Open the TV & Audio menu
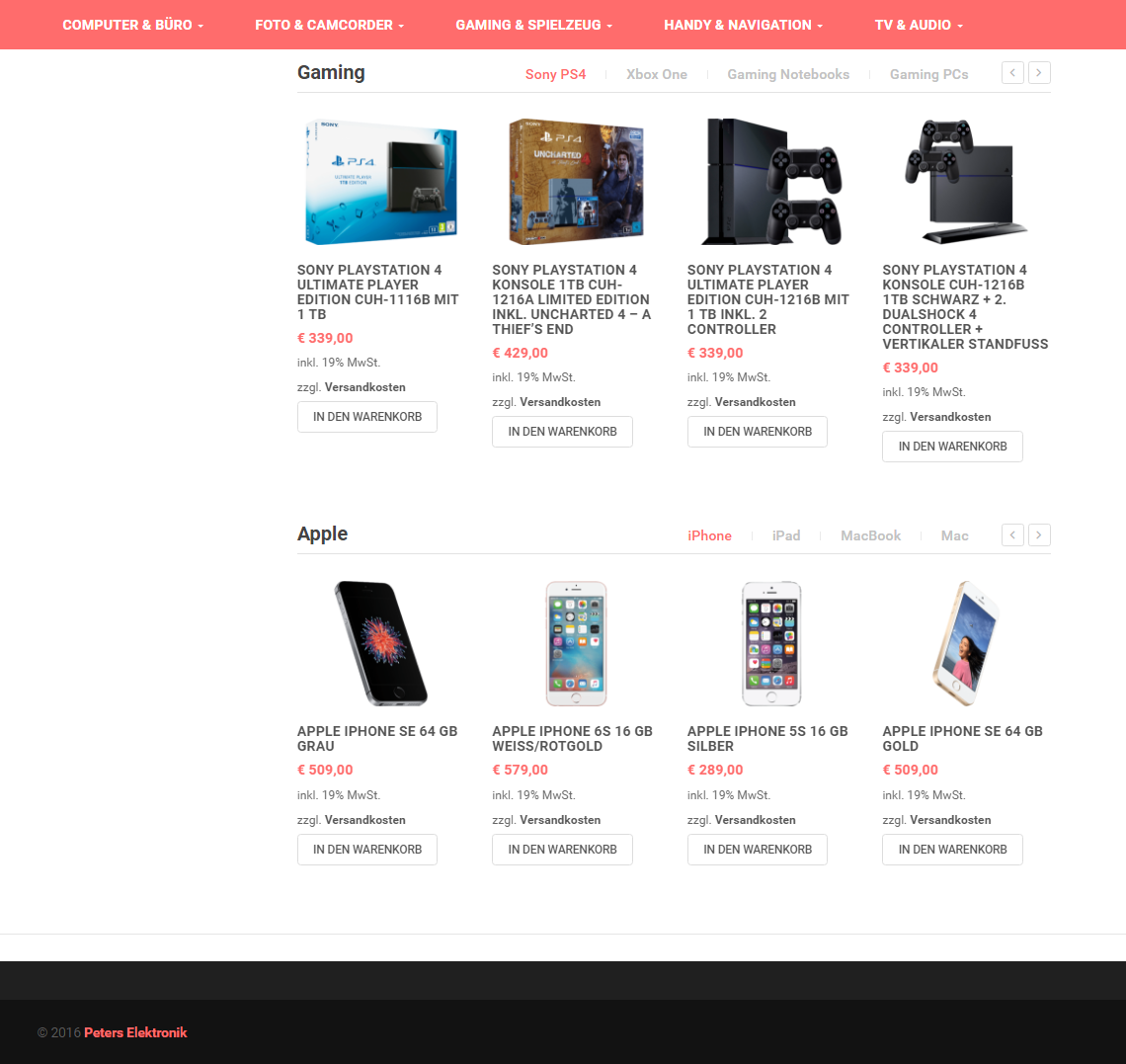Image resolution: width=1126 pixels, height=1064 pixels. tap(919, 25)
